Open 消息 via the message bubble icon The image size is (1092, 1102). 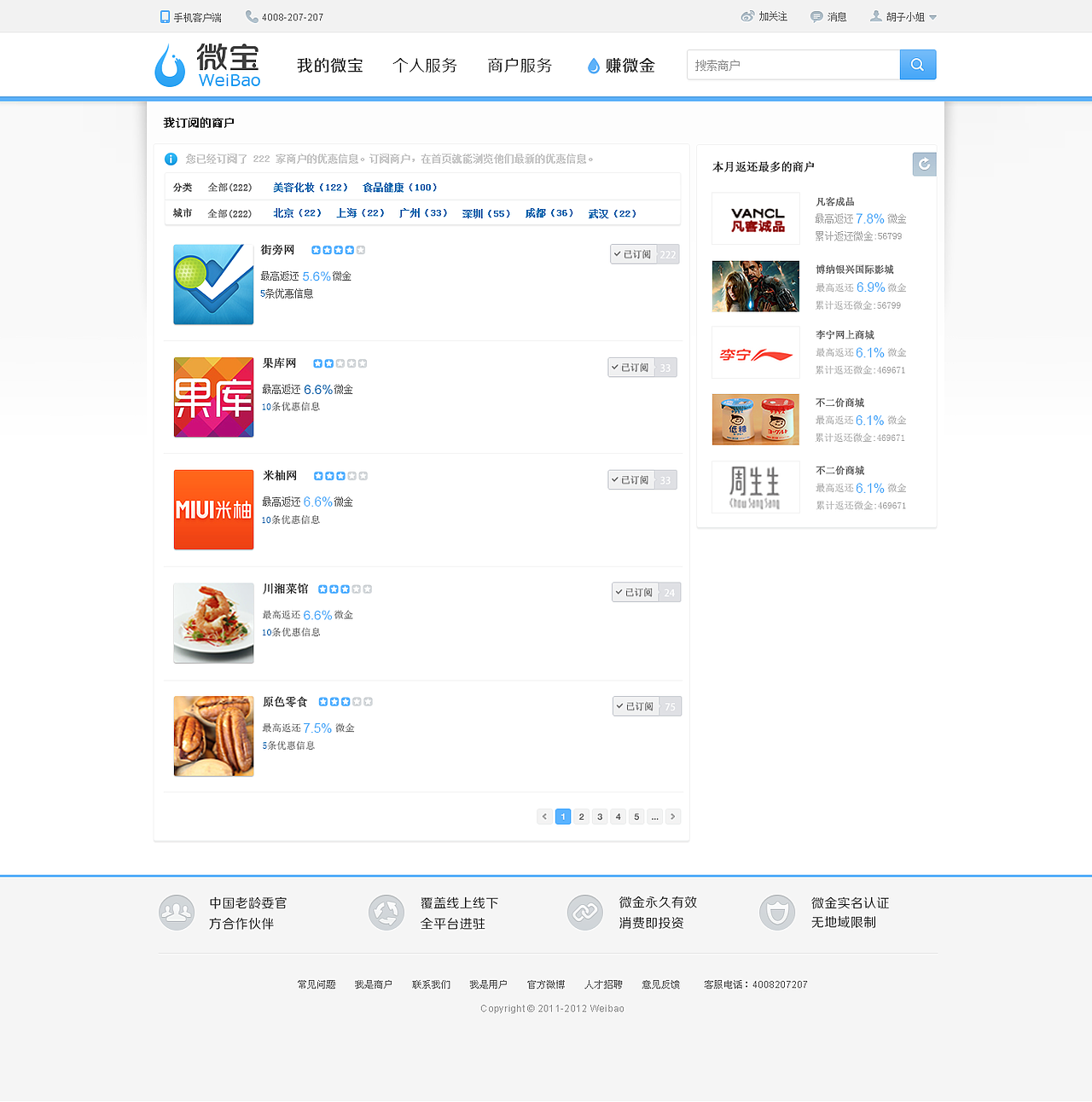pos(816,15)
